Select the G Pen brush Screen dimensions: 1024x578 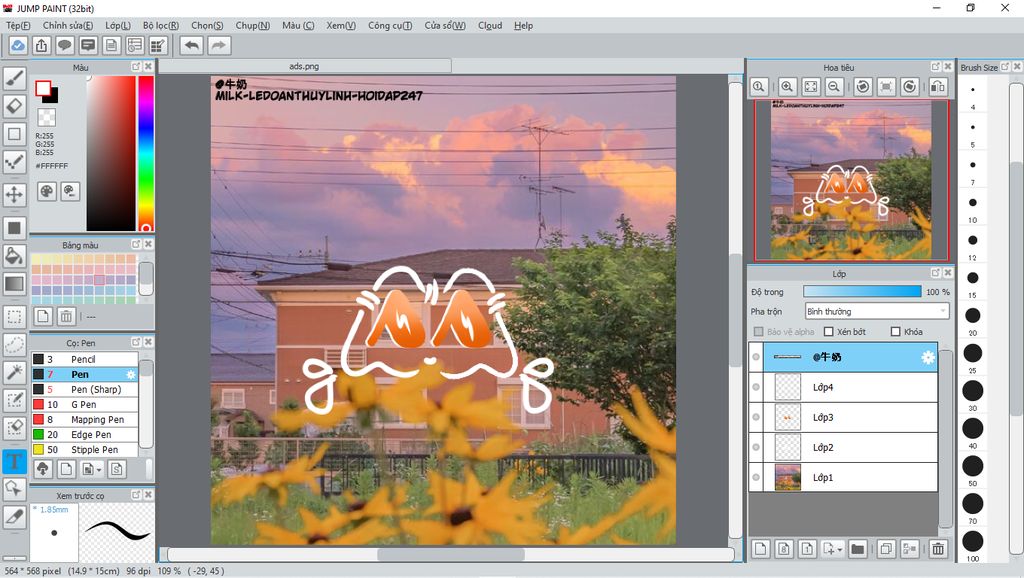85,404
